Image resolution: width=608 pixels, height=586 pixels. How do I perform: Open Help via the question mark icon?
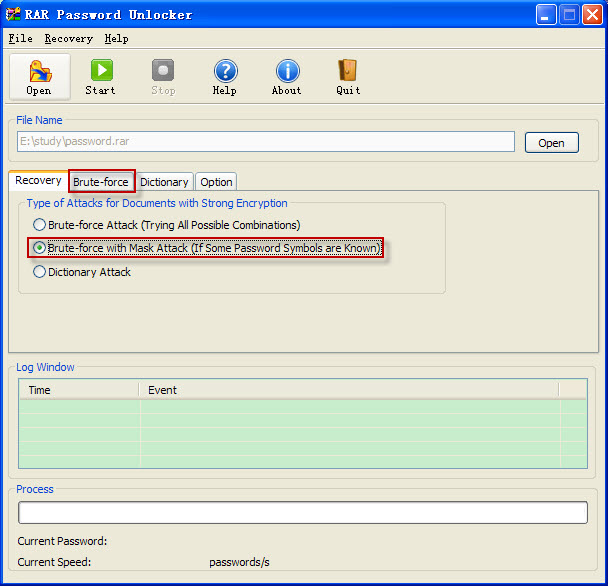pos(225,77)
